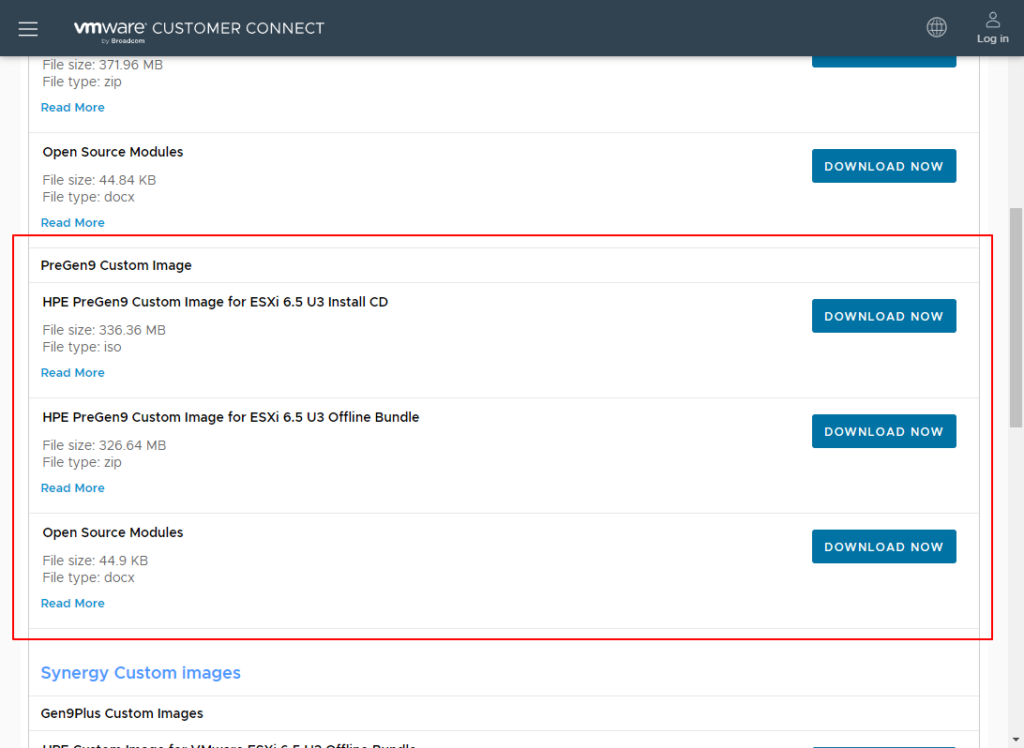Click the scrollbar down arrow

(1016, 740)
